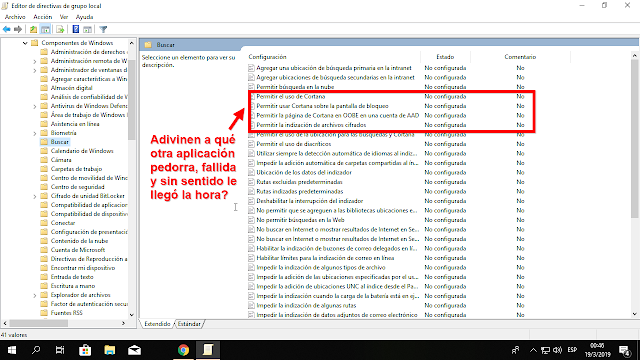Click the up one level folder icon
This screenshot has height=360, width=640.
(33, 29)
